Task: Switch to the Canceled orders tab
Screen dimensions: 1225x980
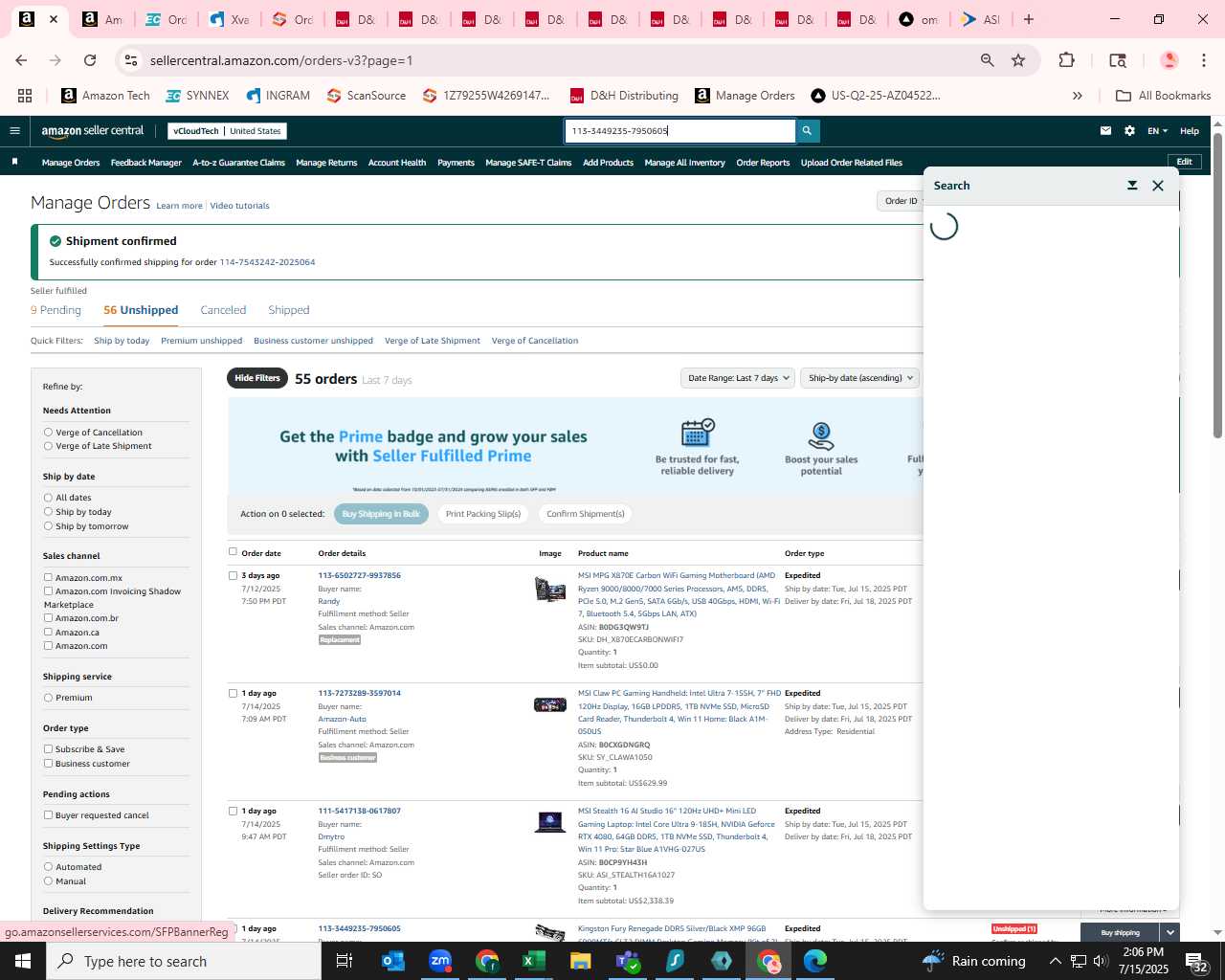Action: [x=223, y=310]
